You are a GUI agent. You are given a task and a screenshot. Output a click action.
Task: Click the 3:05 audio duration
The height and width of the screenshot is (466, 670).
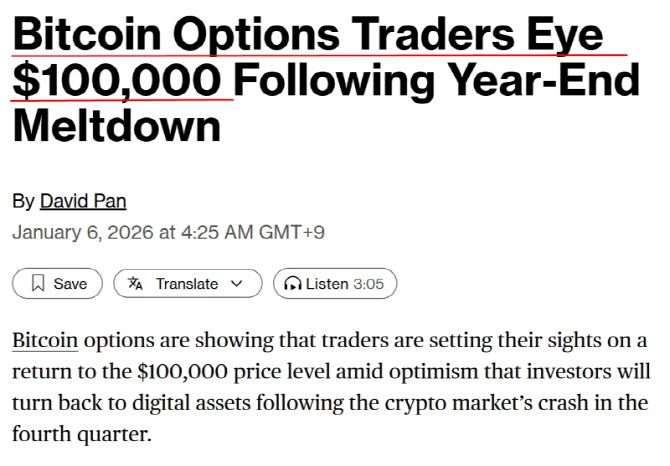click(x=368, y=284)
